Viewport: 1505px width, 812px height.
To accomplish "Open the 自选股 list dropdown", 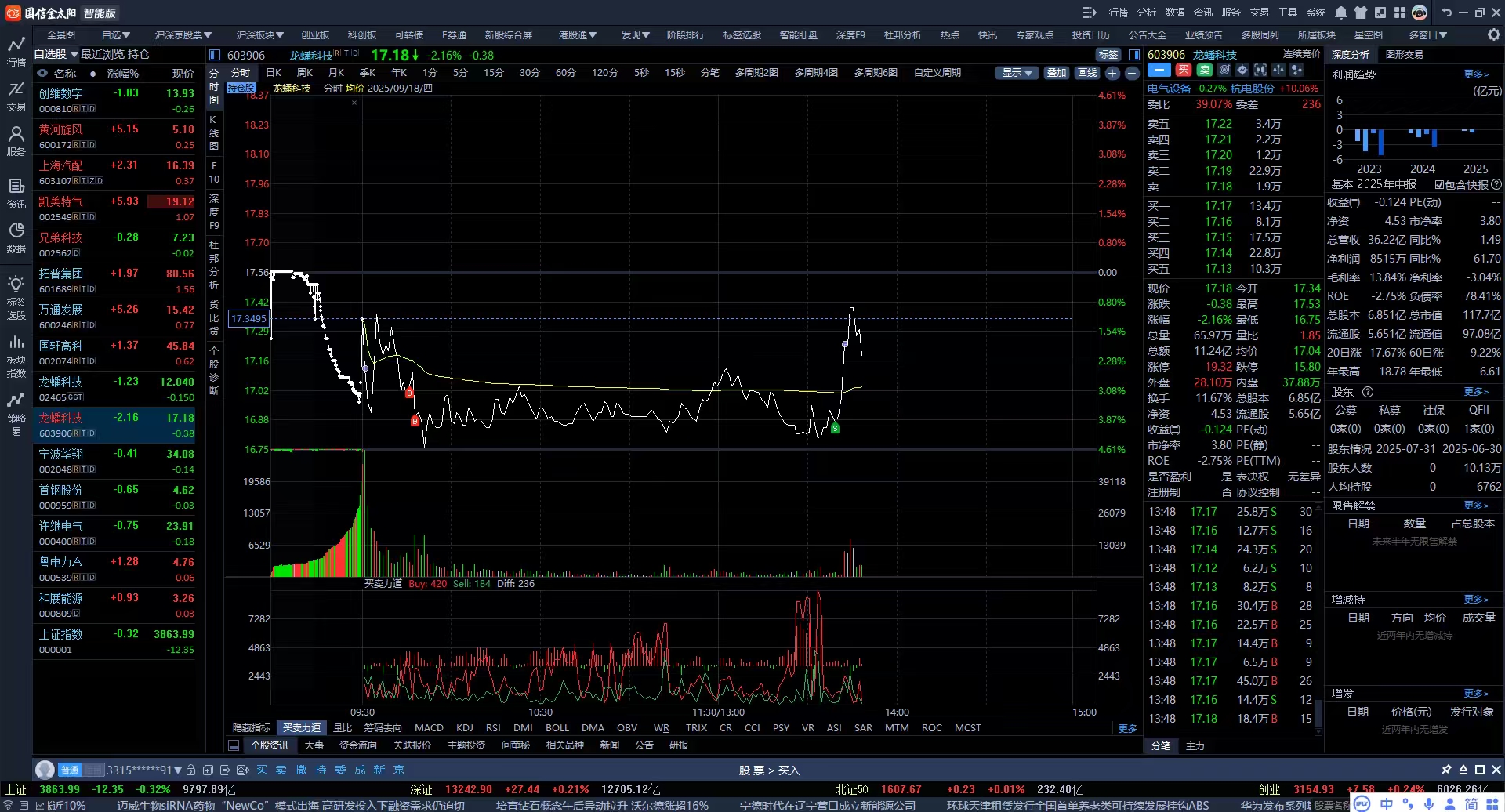I will point(56,55).
